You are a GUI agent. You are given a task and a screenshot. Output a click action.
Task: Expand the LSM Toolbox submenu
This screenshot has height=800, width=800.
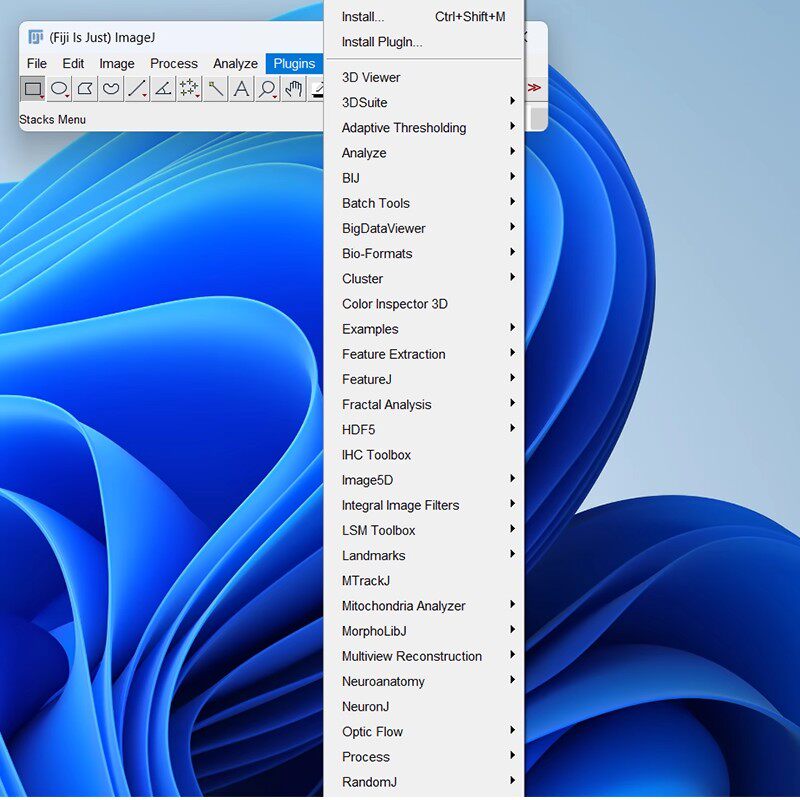423,531
